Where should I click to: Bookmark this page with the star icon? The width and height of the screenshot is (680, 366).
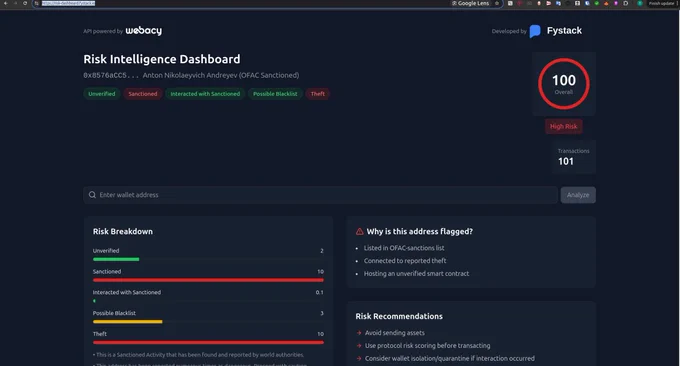(x=497, y=3)
